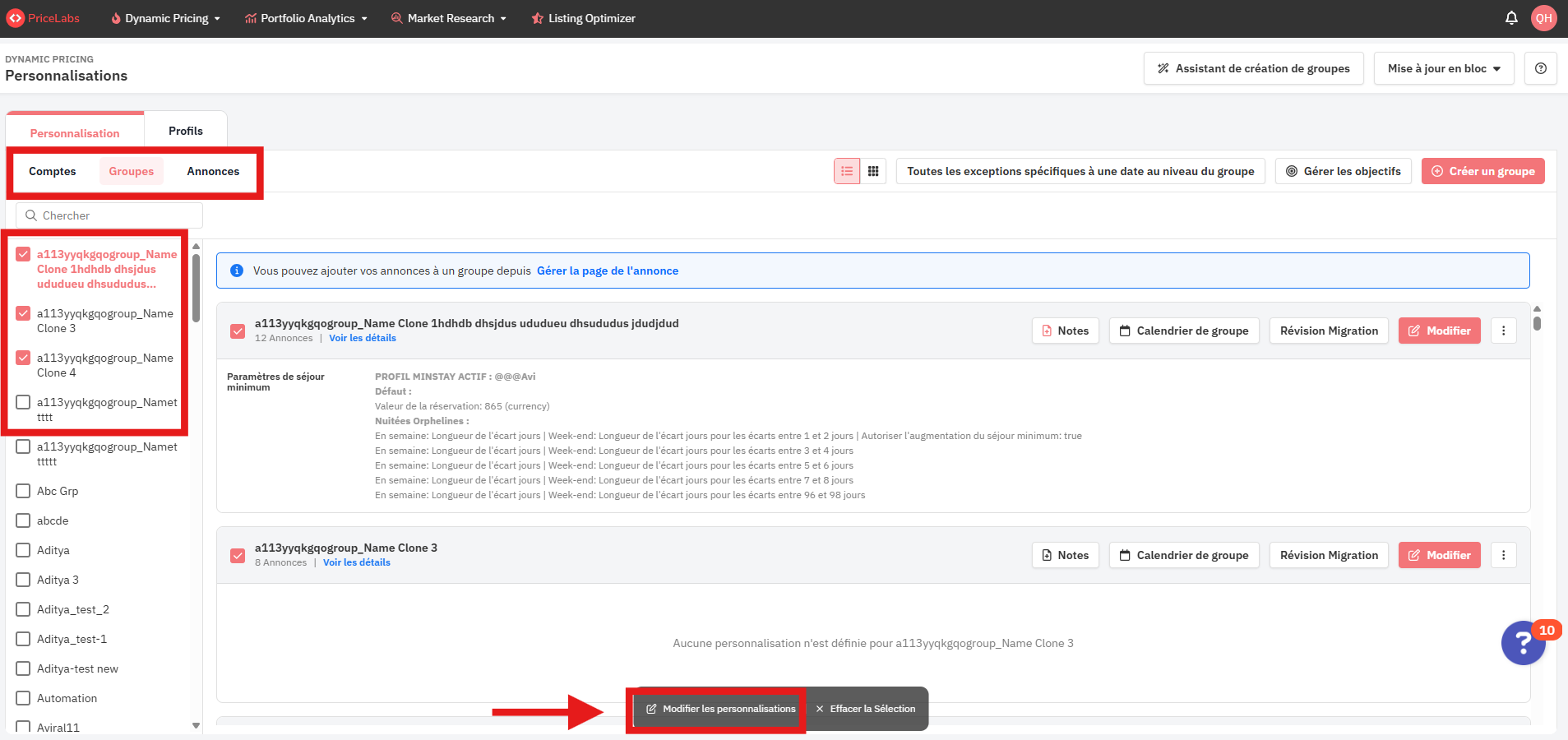Select the Comptes sub-tab
Image resolution: width=1568 pixels, height=740 pixels.
(x=53, y=171)
